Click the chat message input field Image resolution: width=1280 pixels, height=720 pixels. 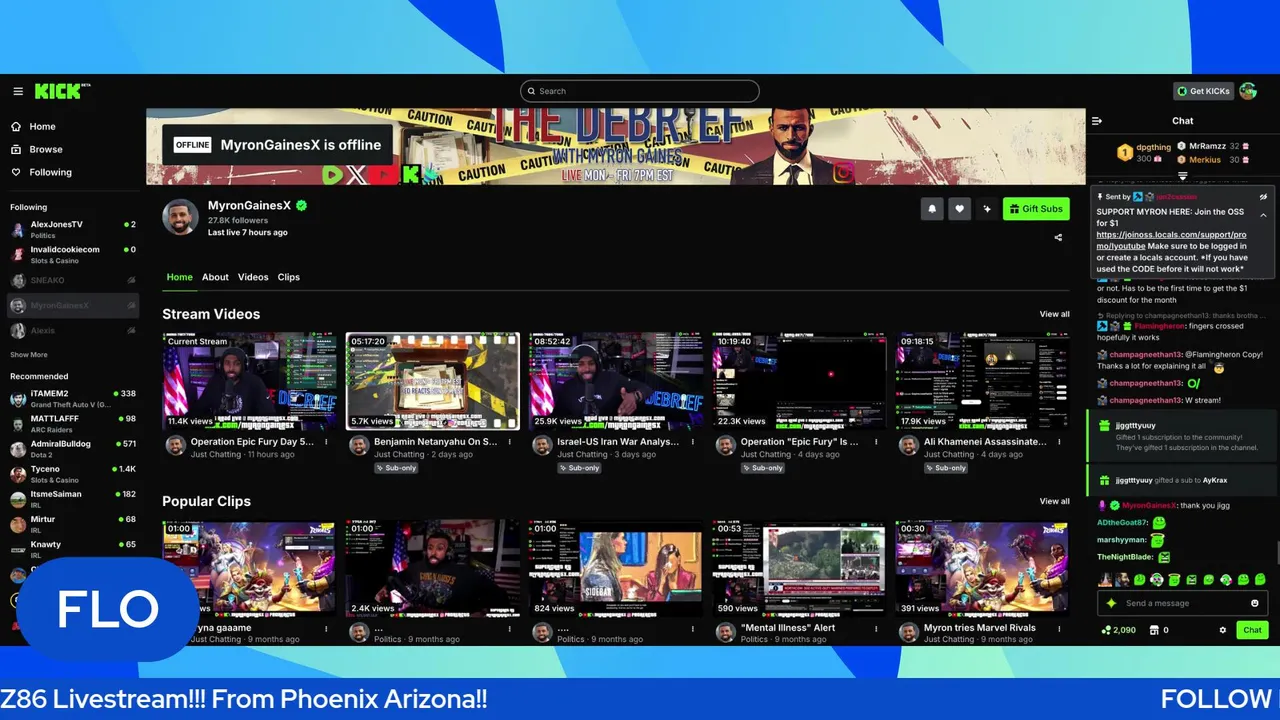pyautogui.click(x=1182, y=603)
